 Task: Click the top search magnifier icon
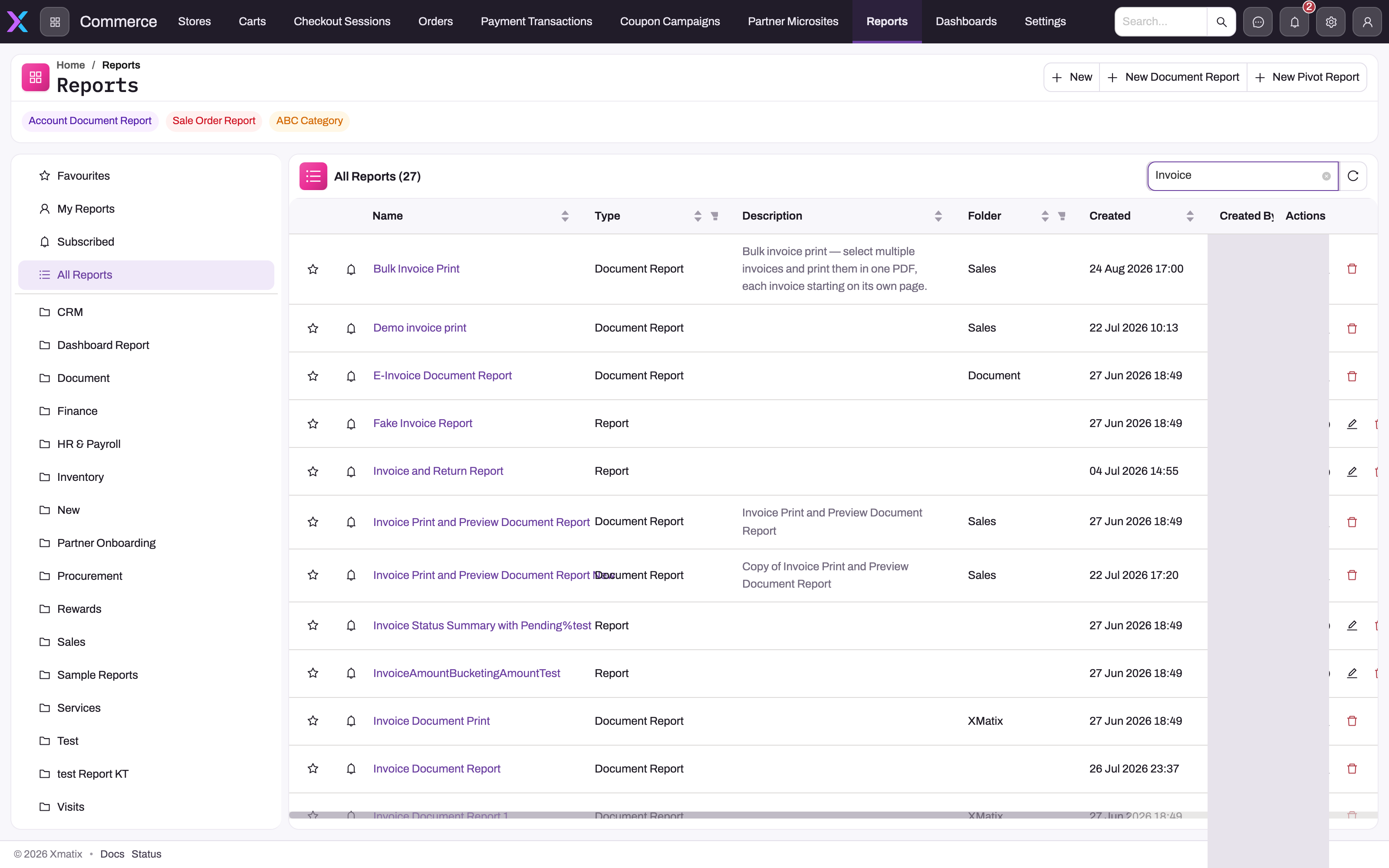coord(1221,22)
